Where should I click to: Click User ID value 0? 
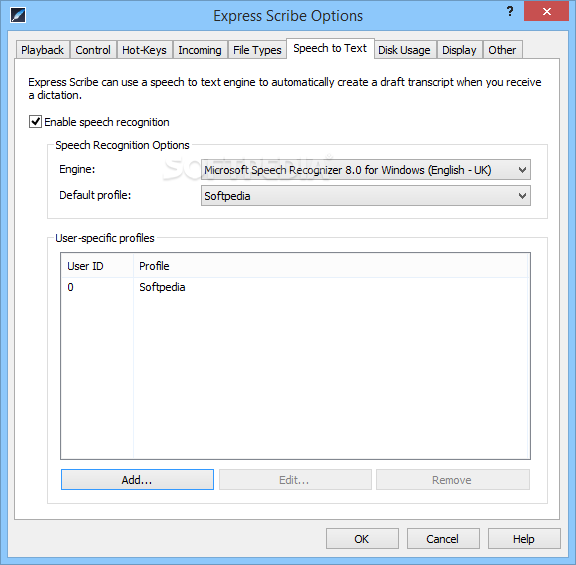click(x=71, y=287)
